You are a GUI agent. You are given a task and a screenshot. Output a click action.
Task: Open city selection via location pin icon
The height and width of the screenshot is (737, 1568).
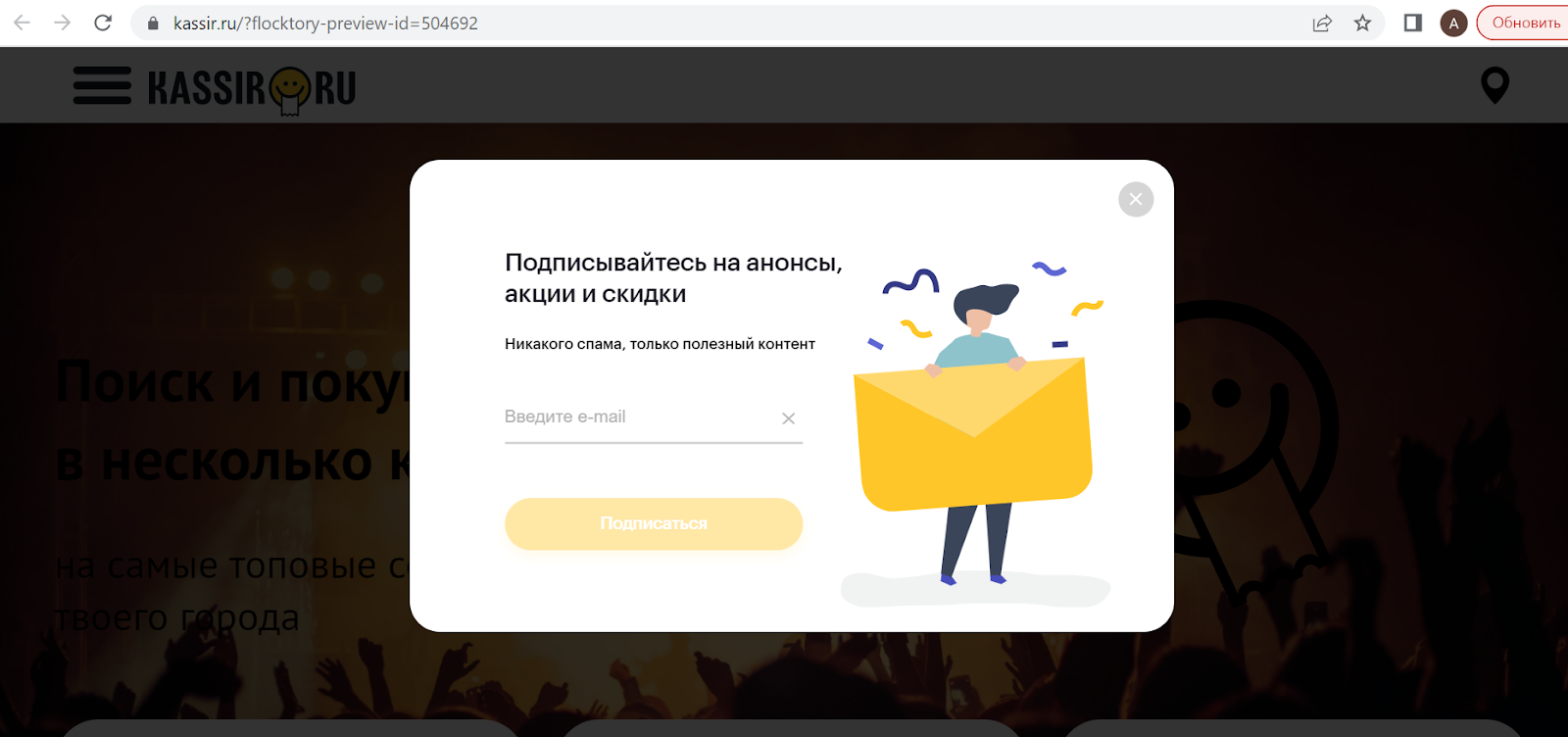[x=1494, y=85]
